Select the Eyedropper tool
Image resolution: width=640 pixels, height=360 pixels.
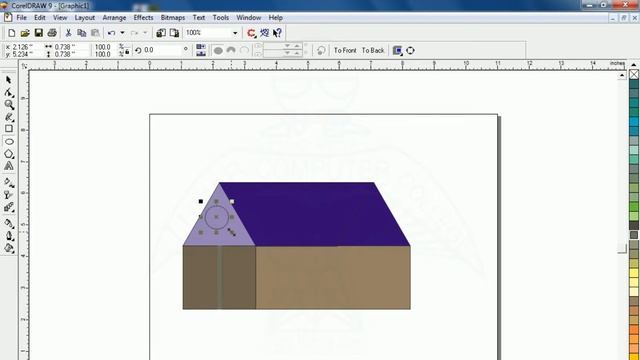click(9, 223)
